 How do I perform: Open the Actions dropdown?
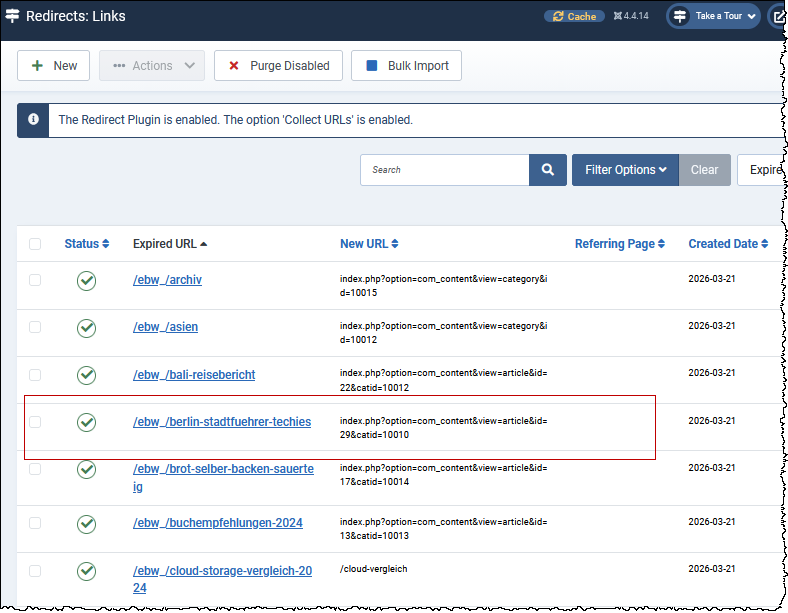click(x=152, y=66)
